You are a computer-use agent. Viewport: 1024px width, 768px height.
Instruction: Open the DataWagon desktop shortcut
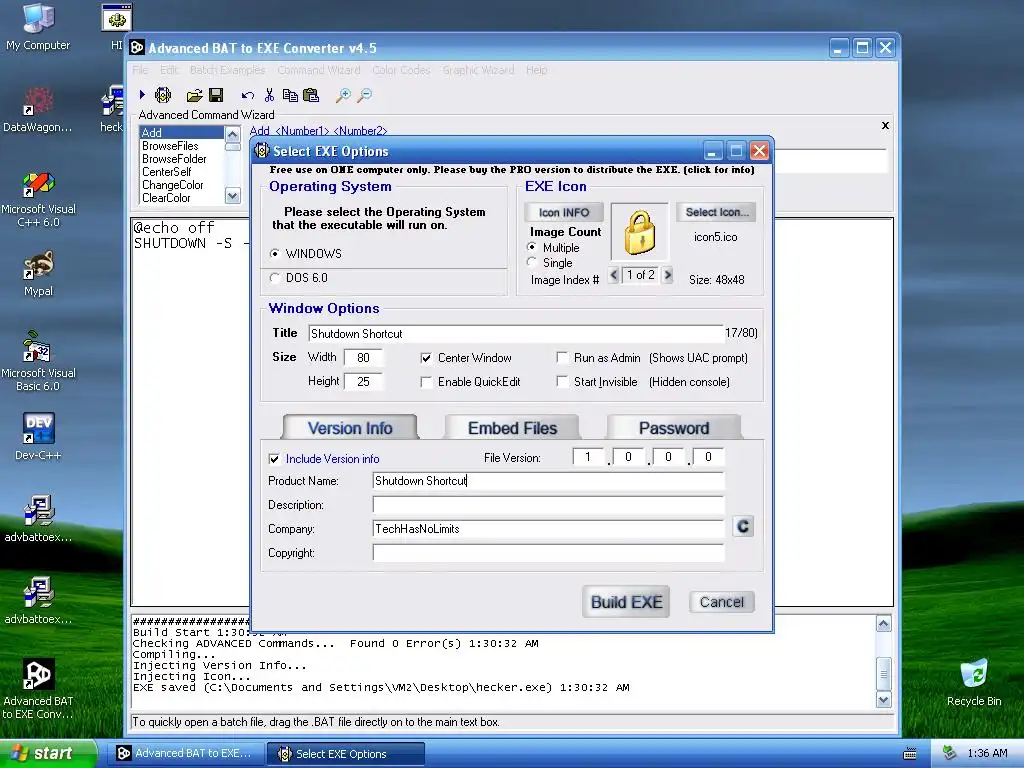(x=38, y=110)
